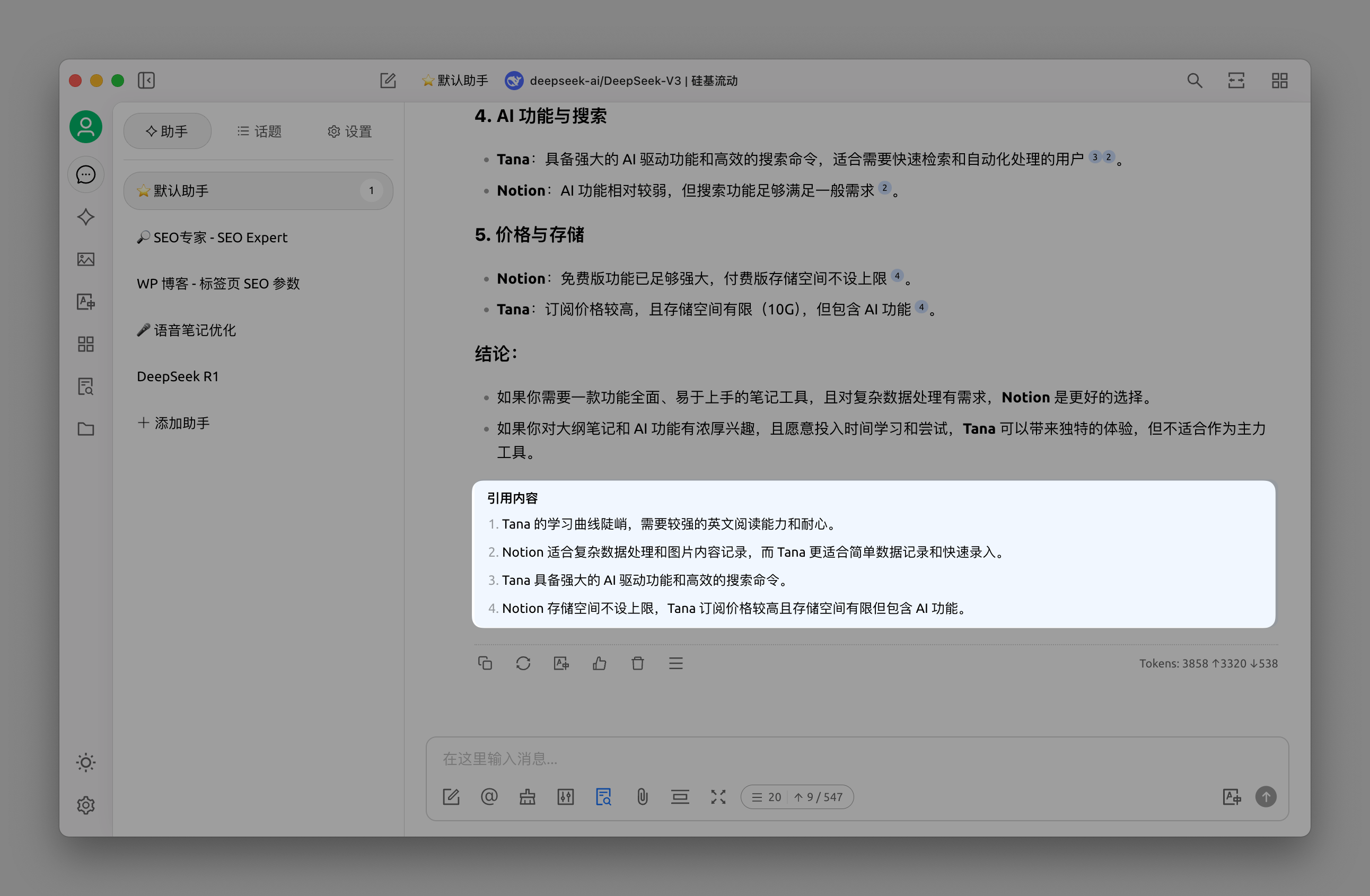Open quick settings sliders icon in input bar

(x=565, y=797)
